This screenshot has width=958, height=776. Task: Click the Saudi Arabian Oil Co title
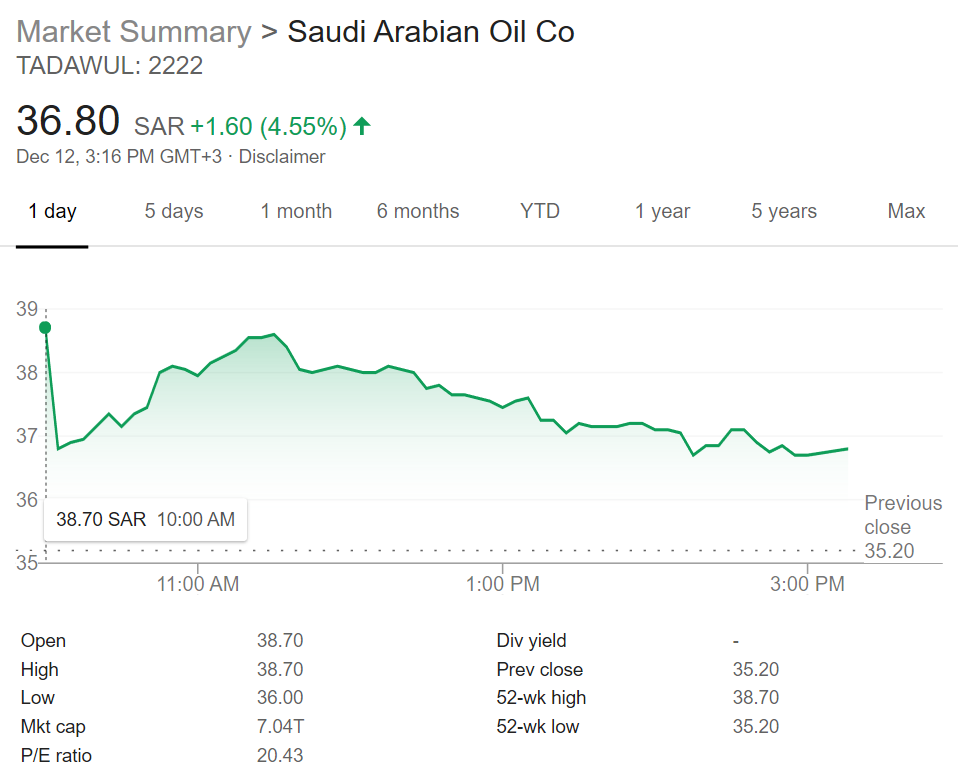click(431, 32)
